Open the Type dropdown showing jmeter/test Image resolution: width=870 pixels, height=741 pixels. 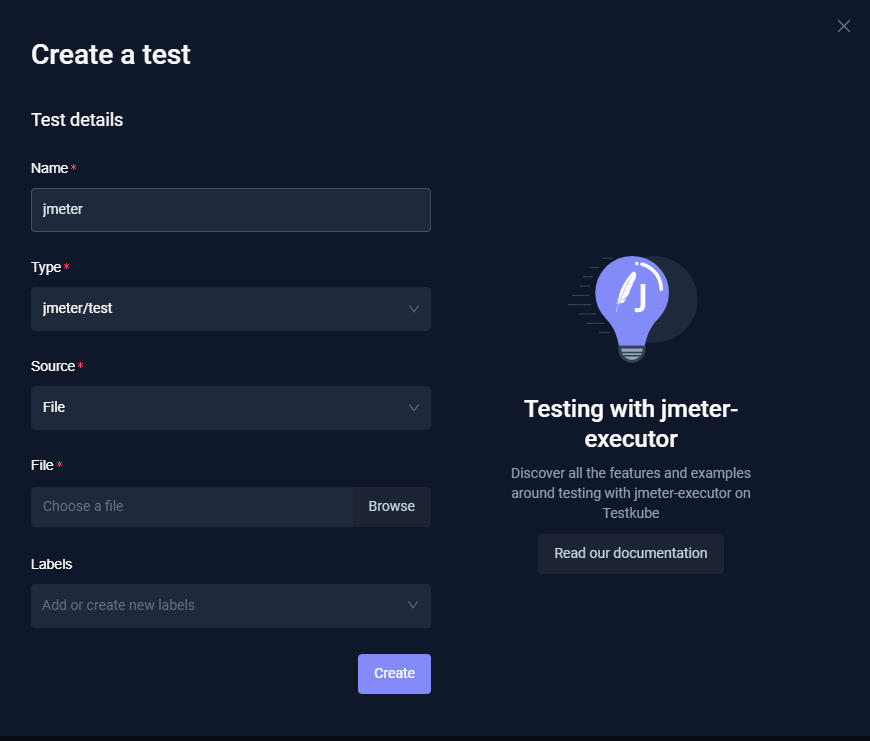[220, 309]
